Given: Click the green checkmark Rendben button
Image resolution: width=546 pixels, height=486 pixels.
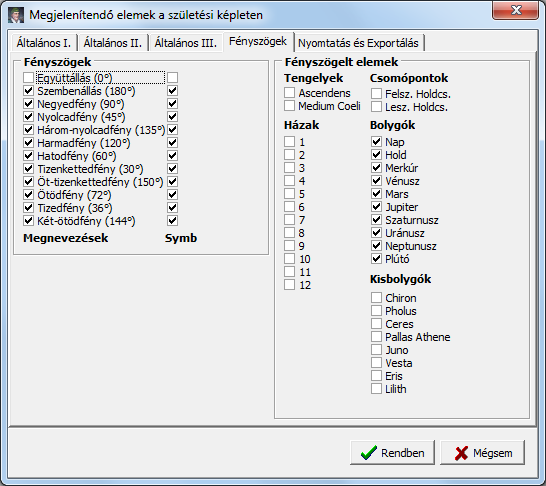Looking at the screenshot, I should coord(392,453).
